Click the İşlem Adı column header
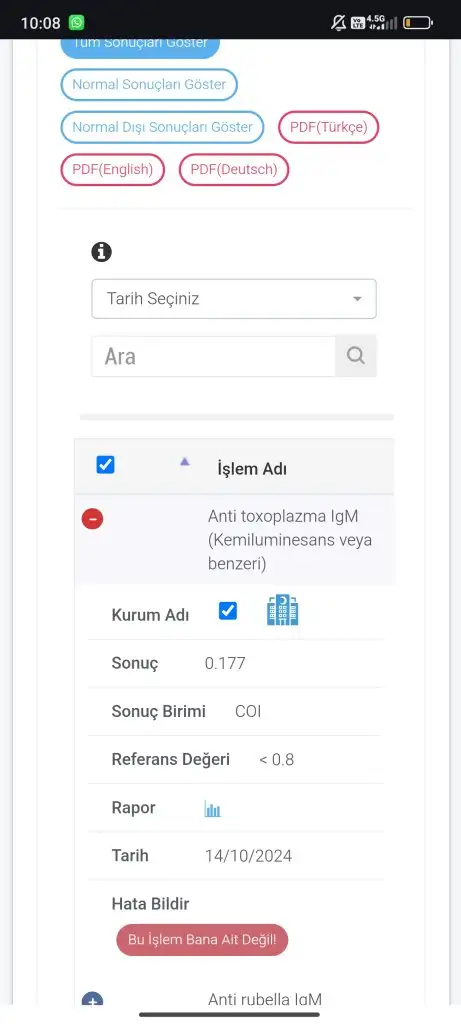The height and width of the screenshot is (1024, 461). [252, 469]
